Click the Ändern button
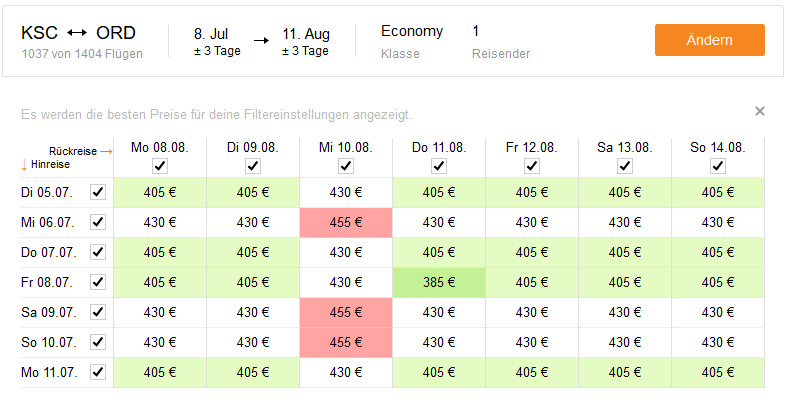Image resolution: width=796 pixels, height=404 pixels. pyautogui.click(x=709, y=40)
